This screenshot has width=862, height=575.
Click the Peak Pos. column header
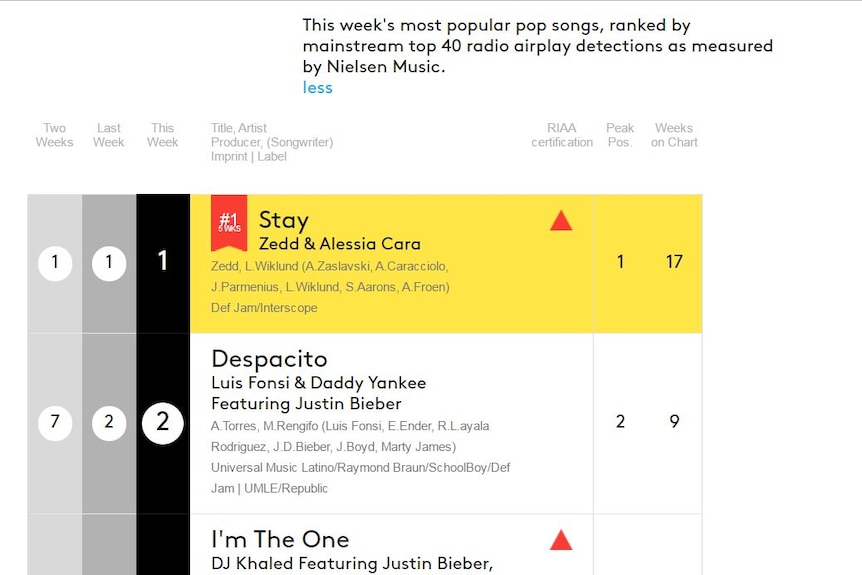(x=620, y=135)
